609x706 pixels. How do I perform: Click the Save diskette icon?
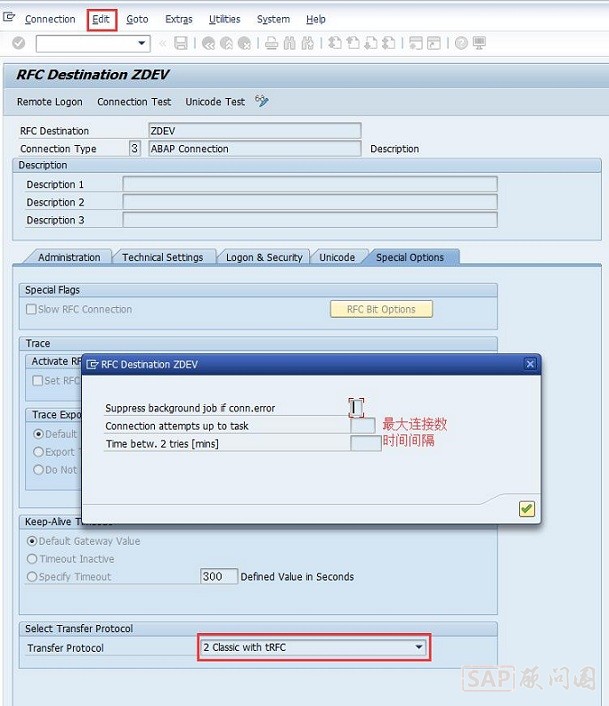tap(181, 43)
